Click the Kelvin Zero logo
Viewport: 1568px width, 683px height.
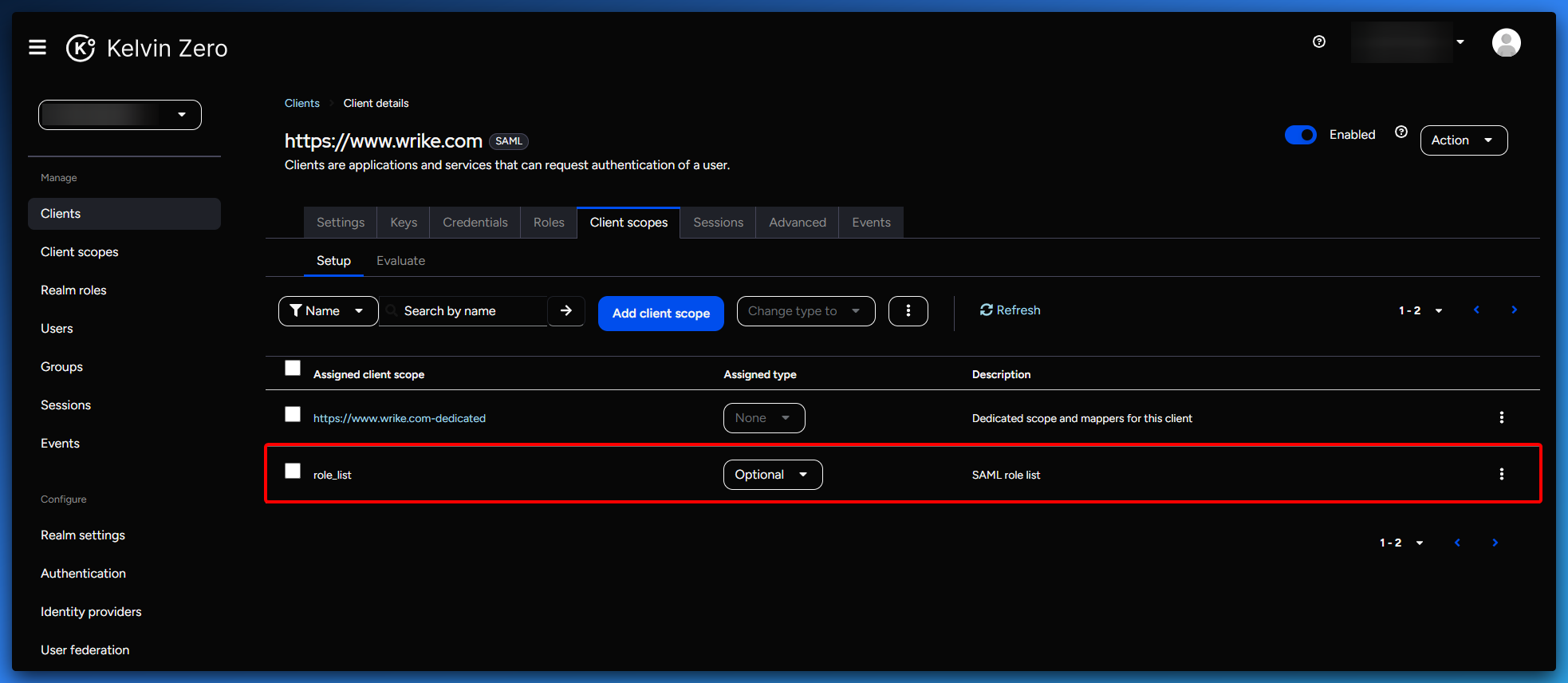point(147,48)
